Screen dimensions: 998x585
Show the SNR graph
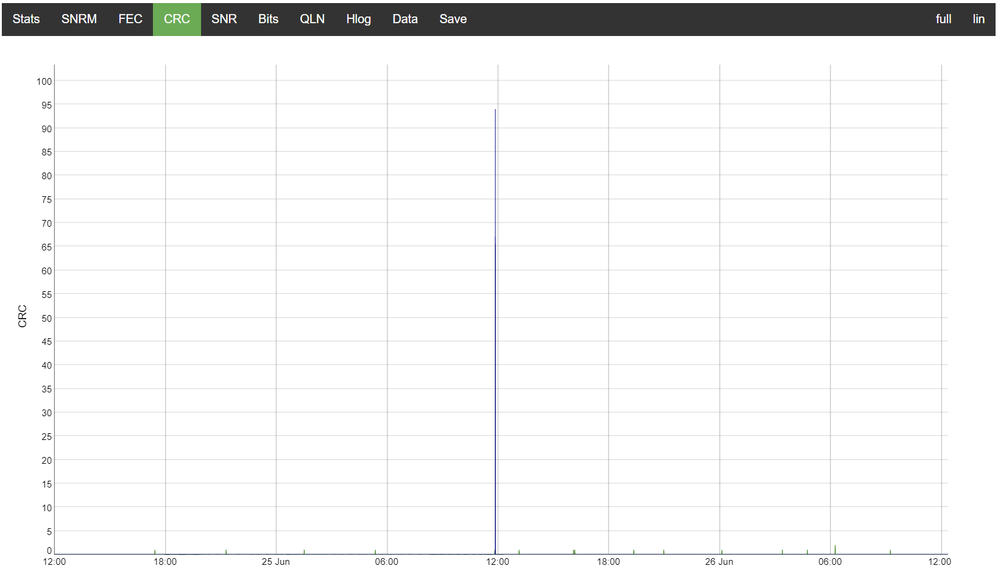224,19
